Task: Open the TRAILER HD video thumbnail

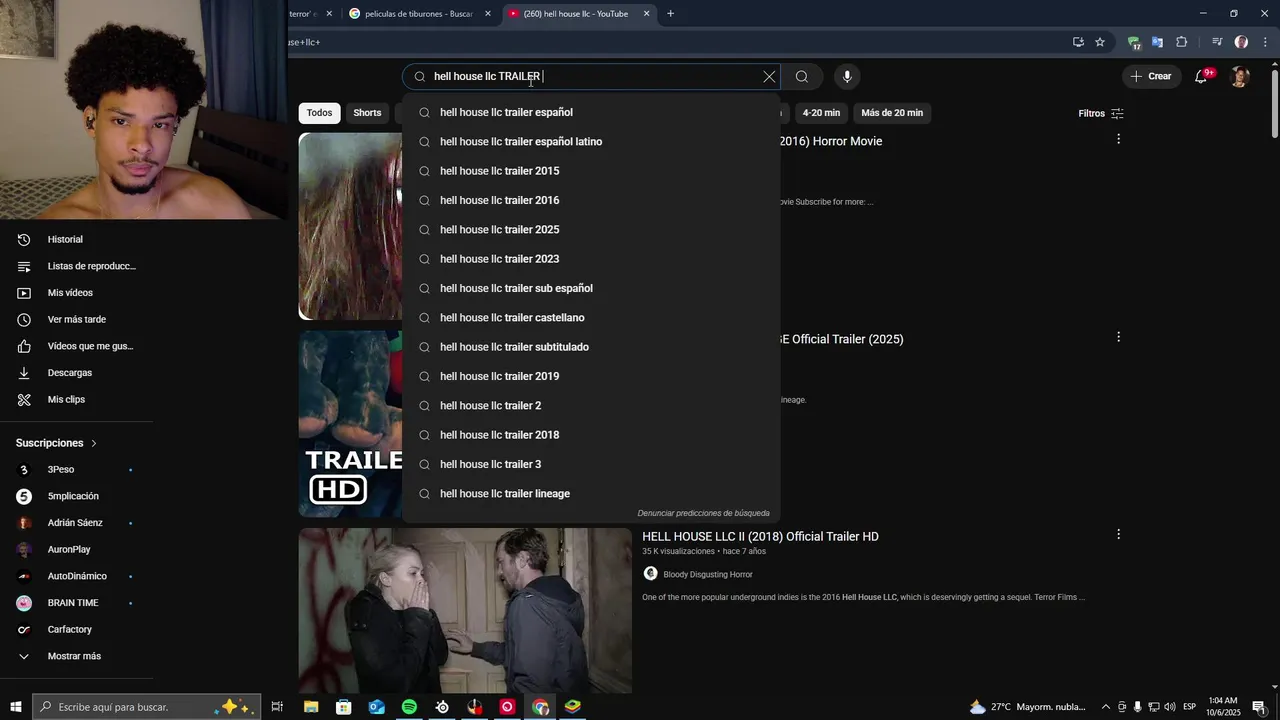Action: pos(350,424)
